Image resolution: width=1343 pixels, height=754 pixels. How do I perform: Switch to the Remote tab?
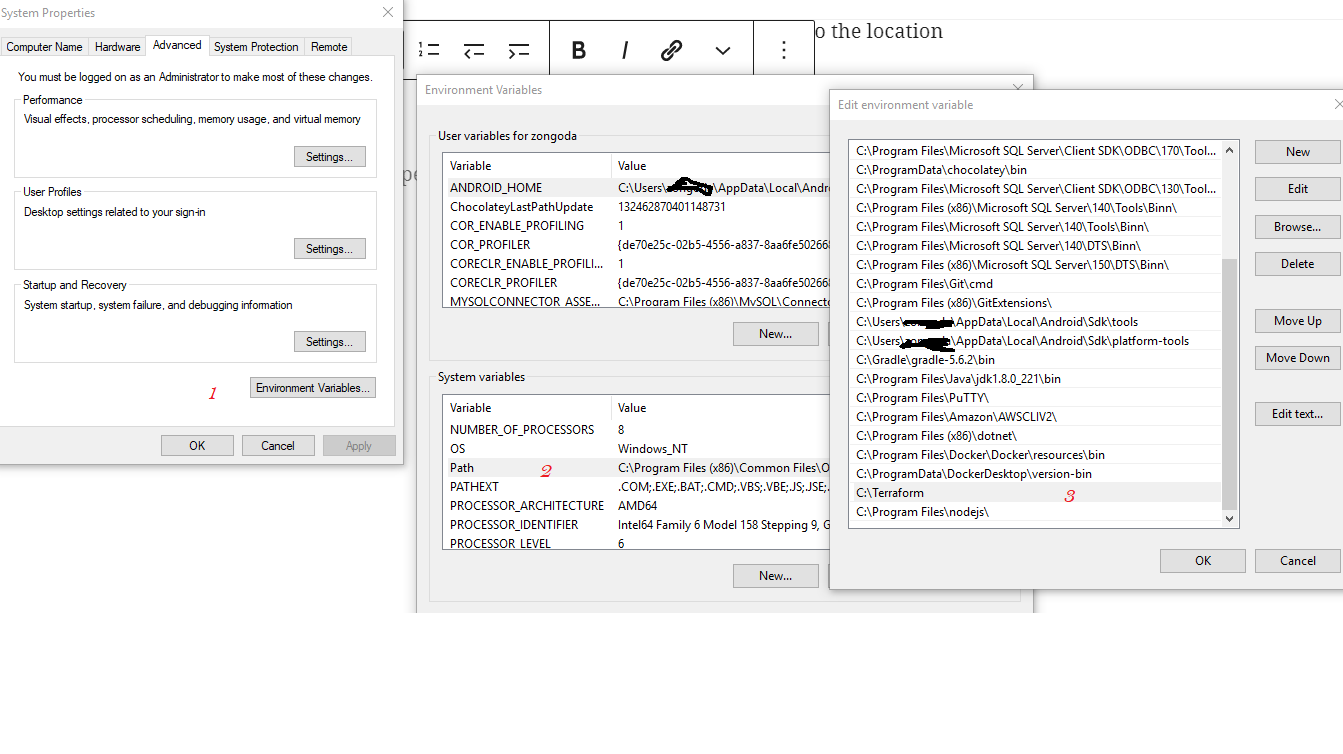coord(329,47)
